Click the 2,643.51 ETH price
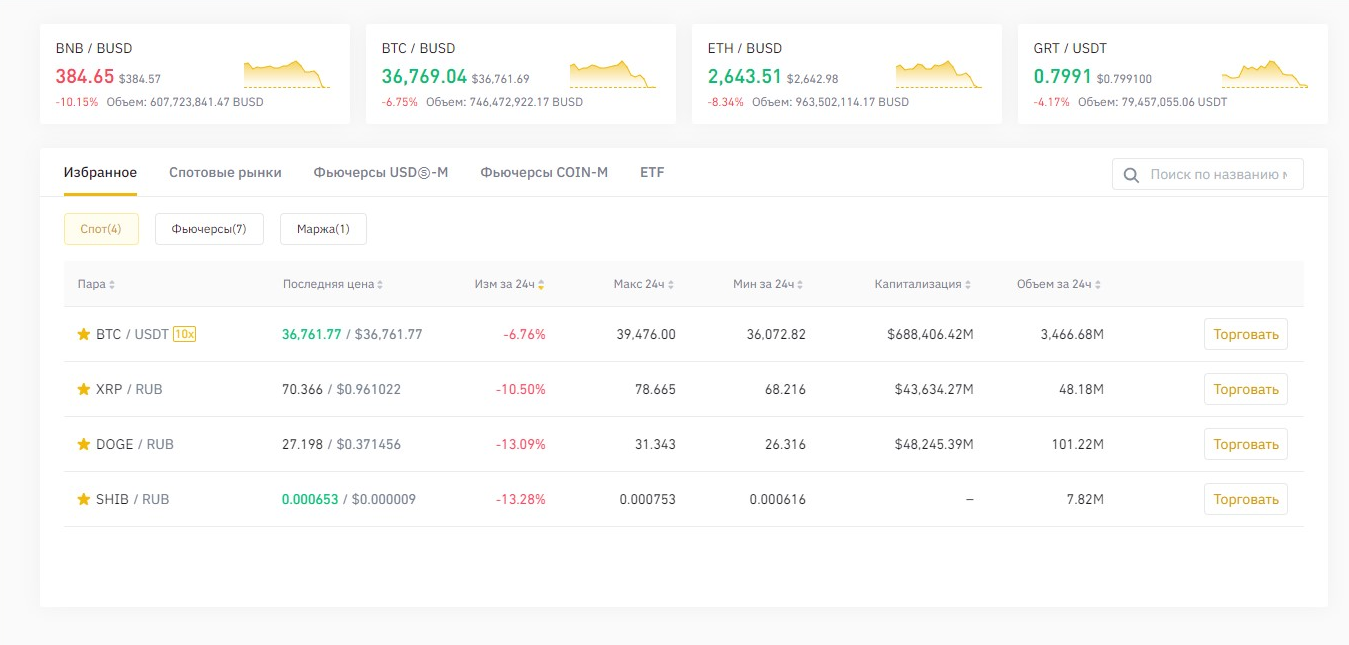Screen dimensions: 1349x645 pos(745,76)
